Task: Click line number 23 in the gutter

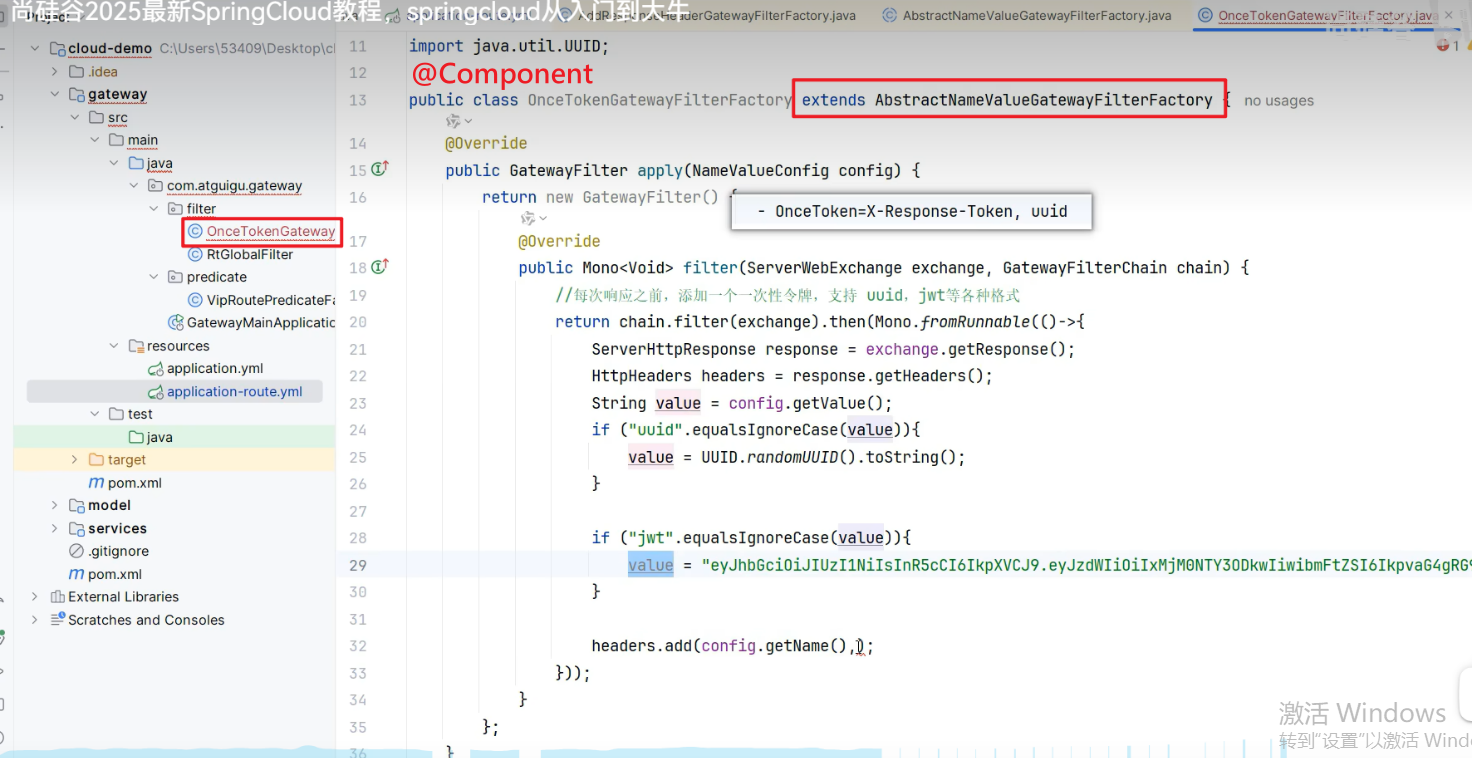Action: click(358, 403)
